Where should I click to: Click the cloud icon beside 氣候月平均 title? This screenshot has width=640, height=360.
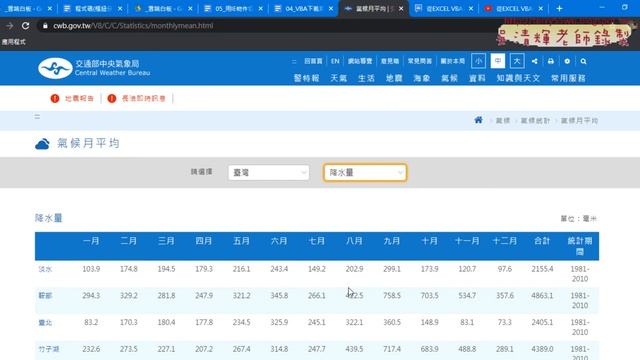pos(42,144)
